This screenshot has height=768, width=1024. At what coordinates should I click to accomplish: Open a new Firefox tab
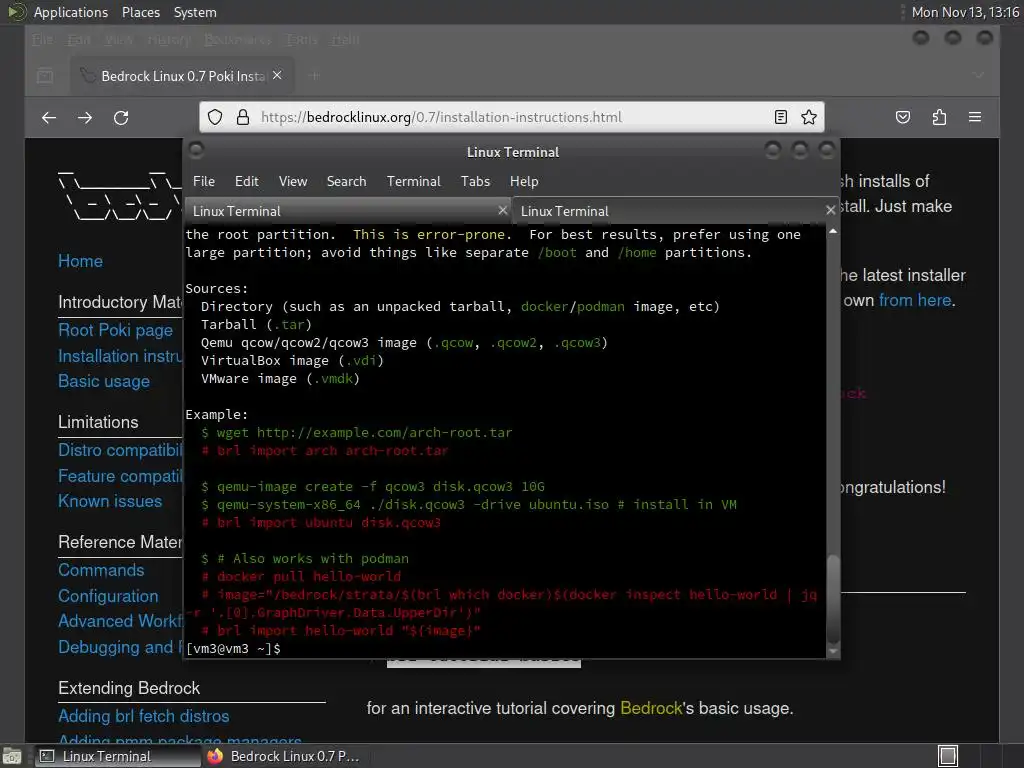(x=314, y=76)
